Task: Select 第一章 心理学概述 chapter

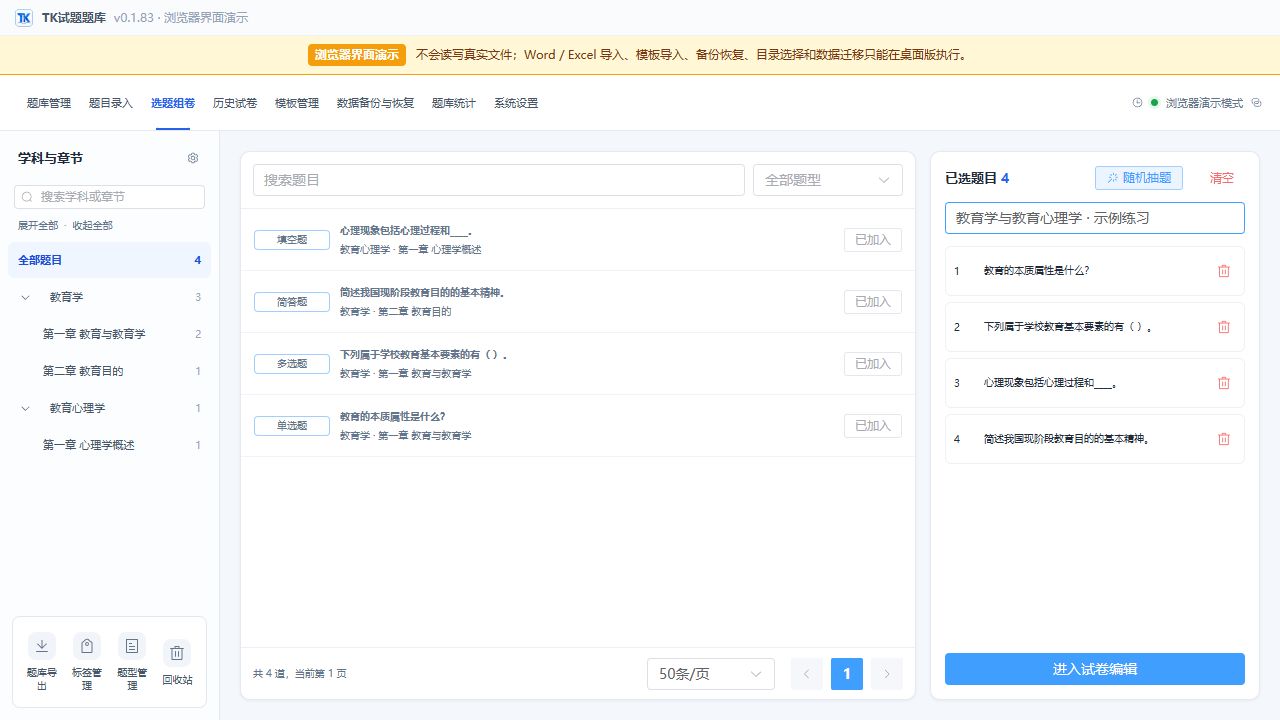Action: (110, 445)
